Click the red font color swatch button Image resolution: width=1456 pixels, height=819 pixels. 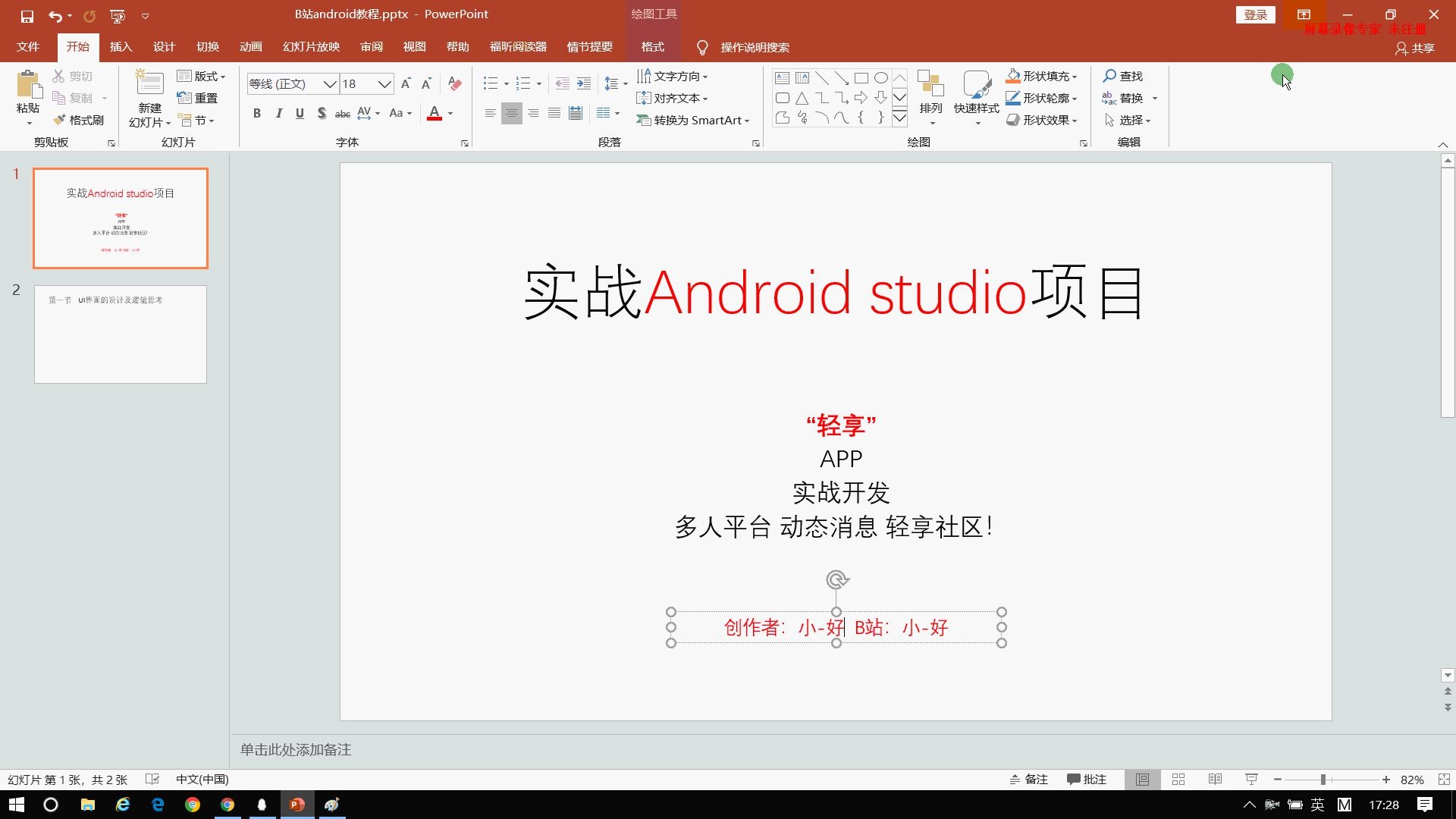(435, 113)
